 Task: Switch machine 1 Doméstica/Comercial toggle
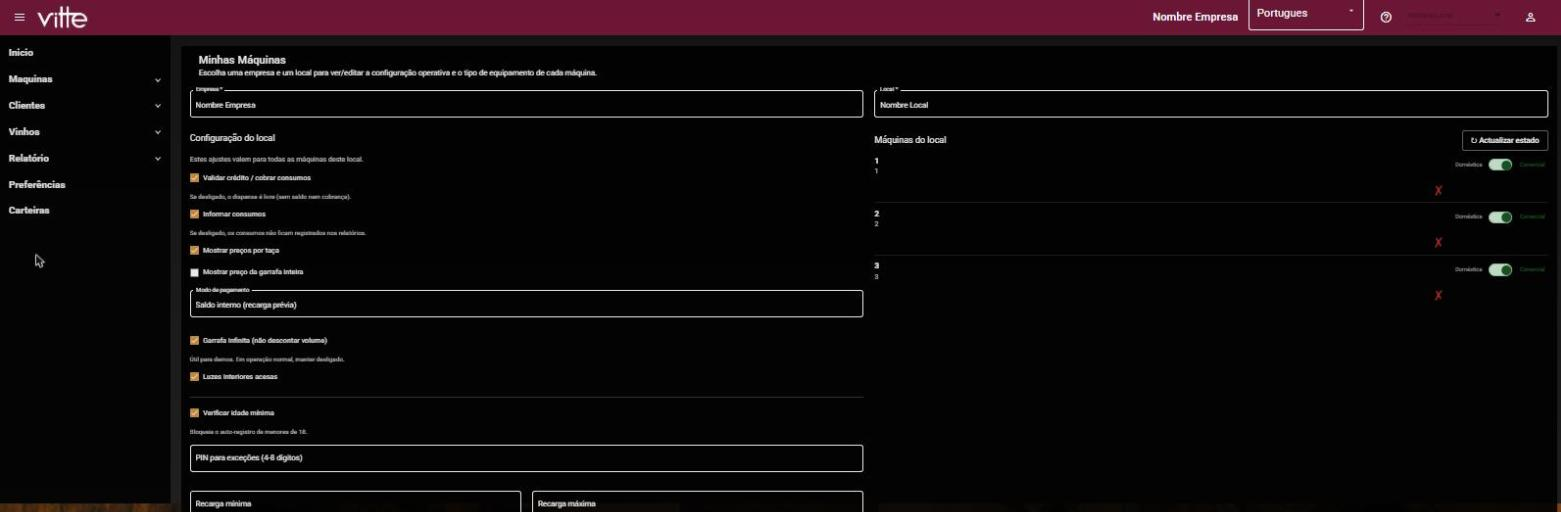(1500, 165)
